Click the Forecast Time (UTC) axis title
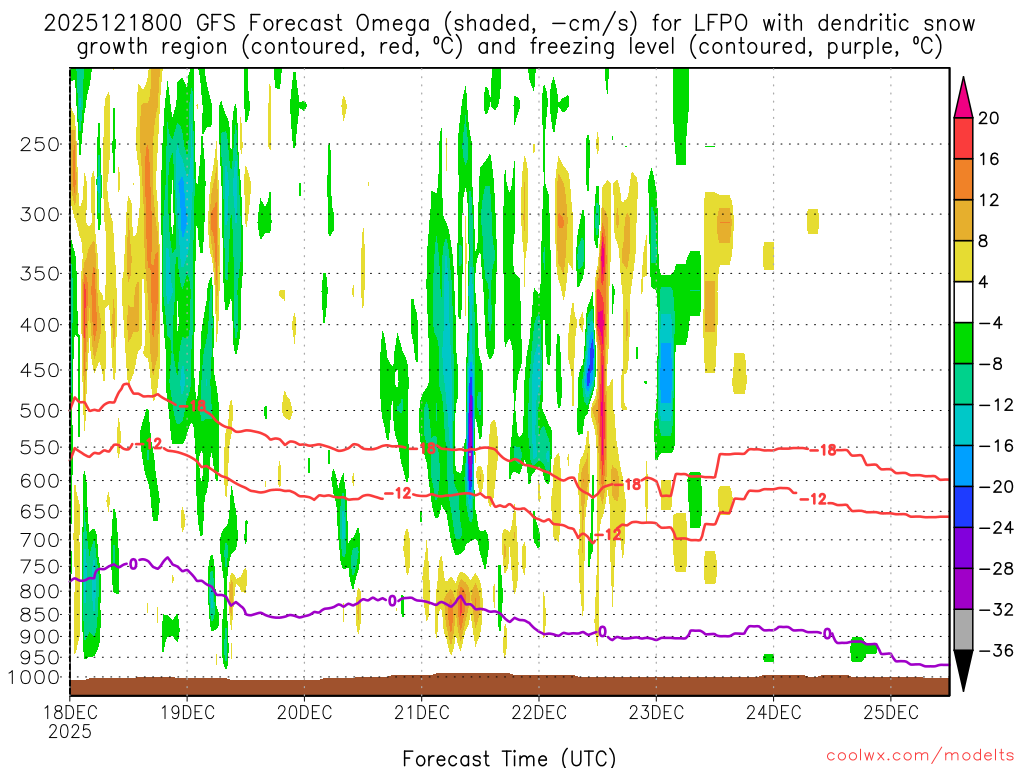Image resolution: width=1024 pixels, height=768 pixels. click(x=509, y=758)
